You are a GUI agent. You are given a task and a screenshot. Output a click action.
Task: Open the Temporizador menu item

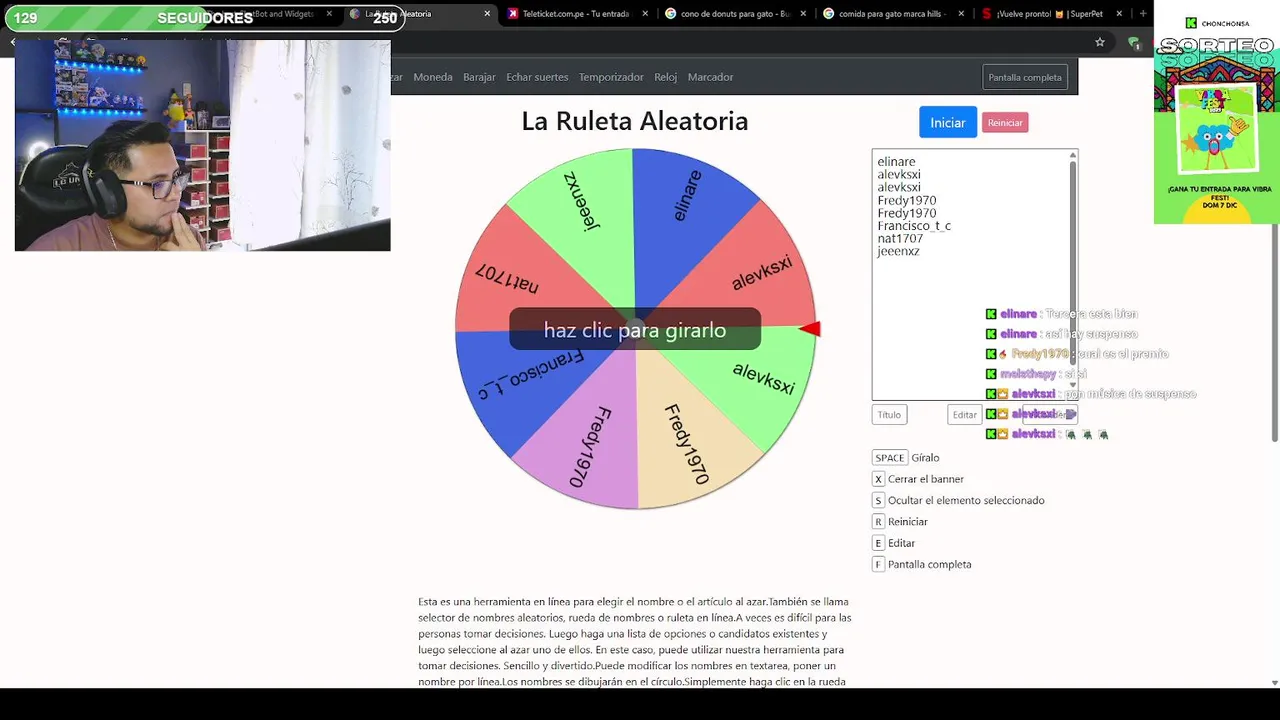point(611,77)
